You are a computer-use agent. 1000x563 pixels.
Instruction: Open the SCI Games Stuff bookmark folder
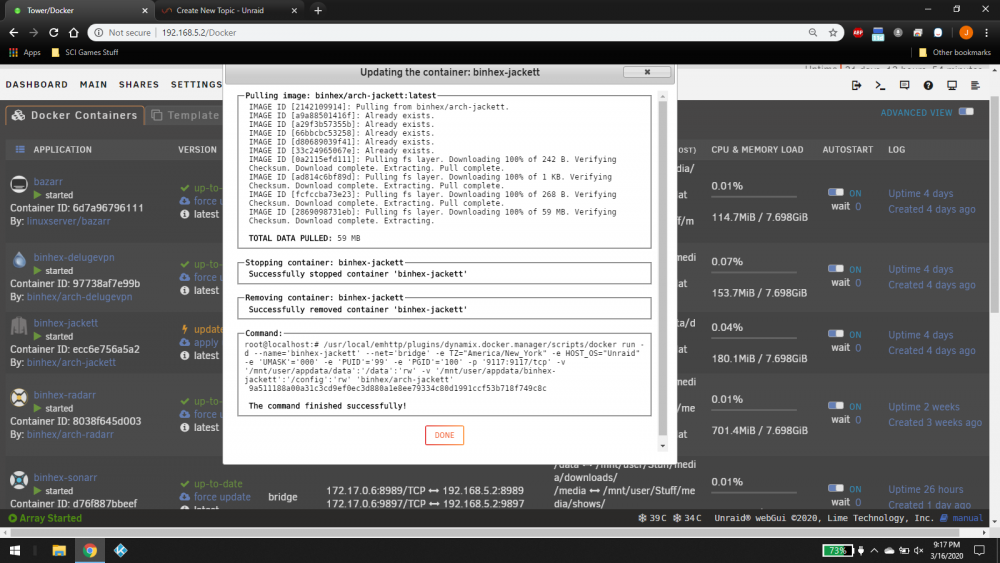(x=85, y=52)
